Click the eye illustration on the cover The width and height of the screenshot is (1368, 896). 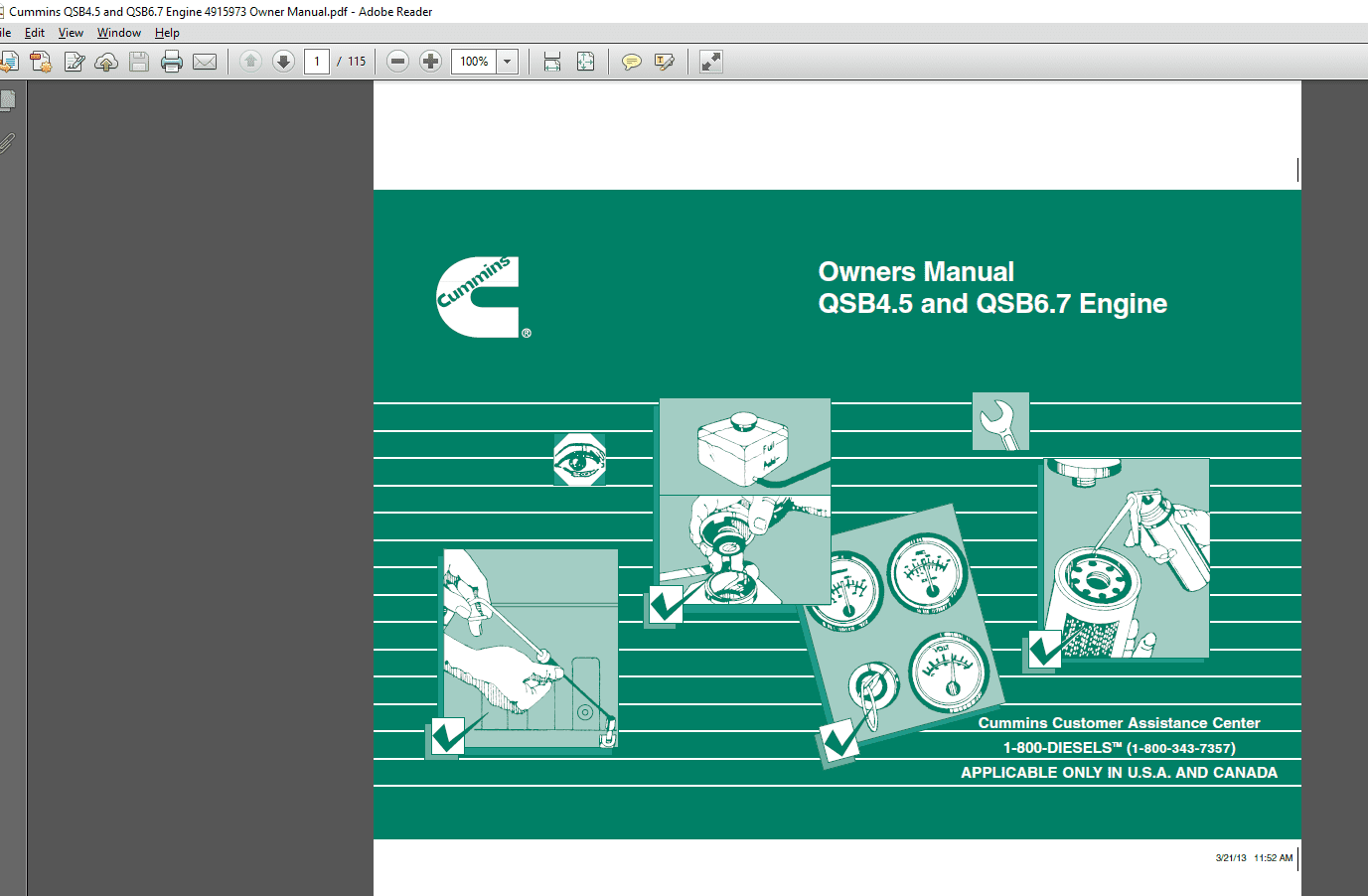tap(579, 460)
